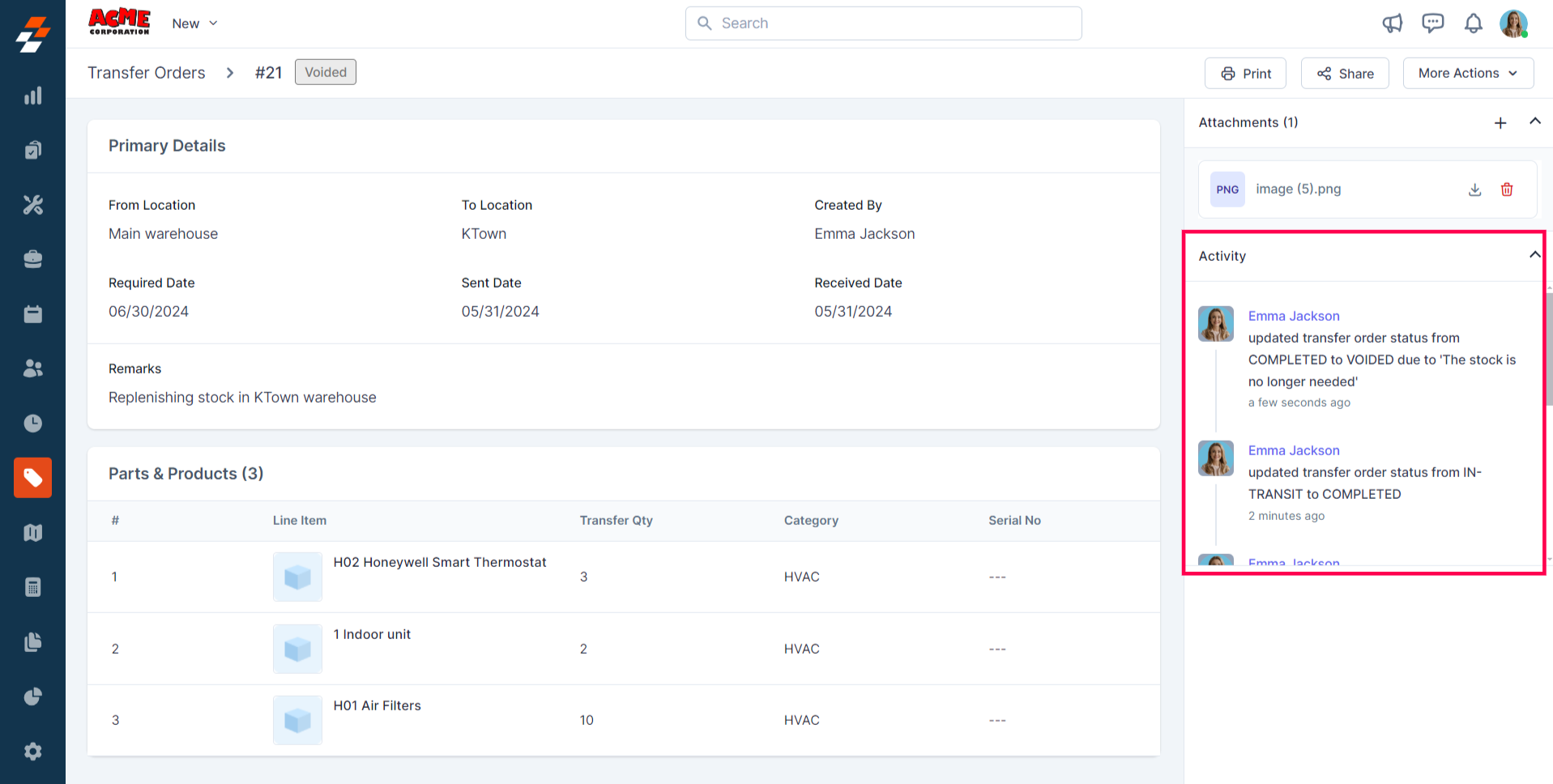Open the notifications bell

pyautogui.click(x=1473, y=23)
